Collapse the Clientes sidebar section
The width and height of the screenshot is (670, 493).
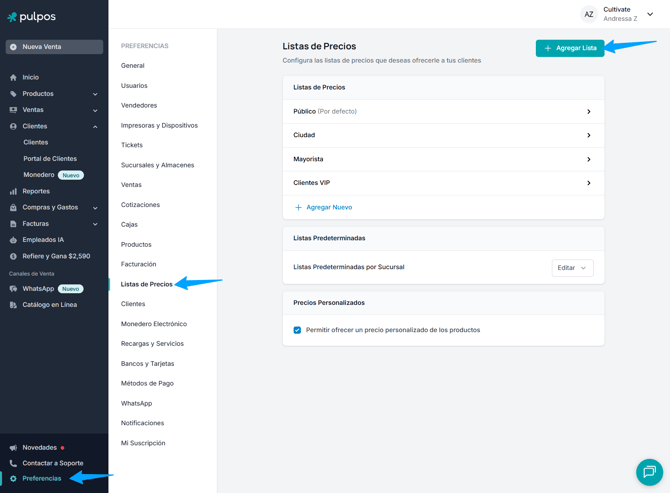(95, 126)
